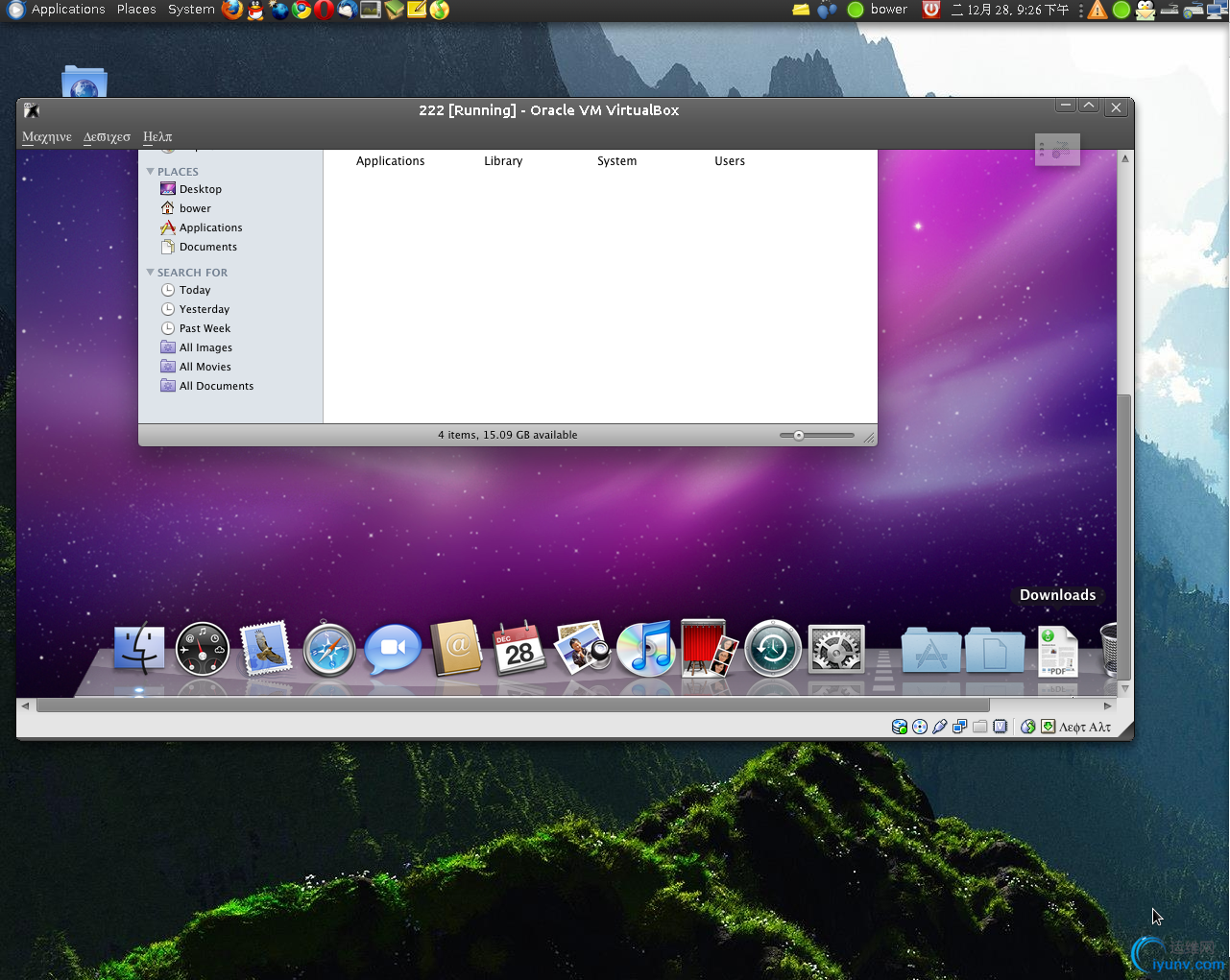Open the GNOME Applications menu
1230x980 pixels.
click(x=68, y=10)
